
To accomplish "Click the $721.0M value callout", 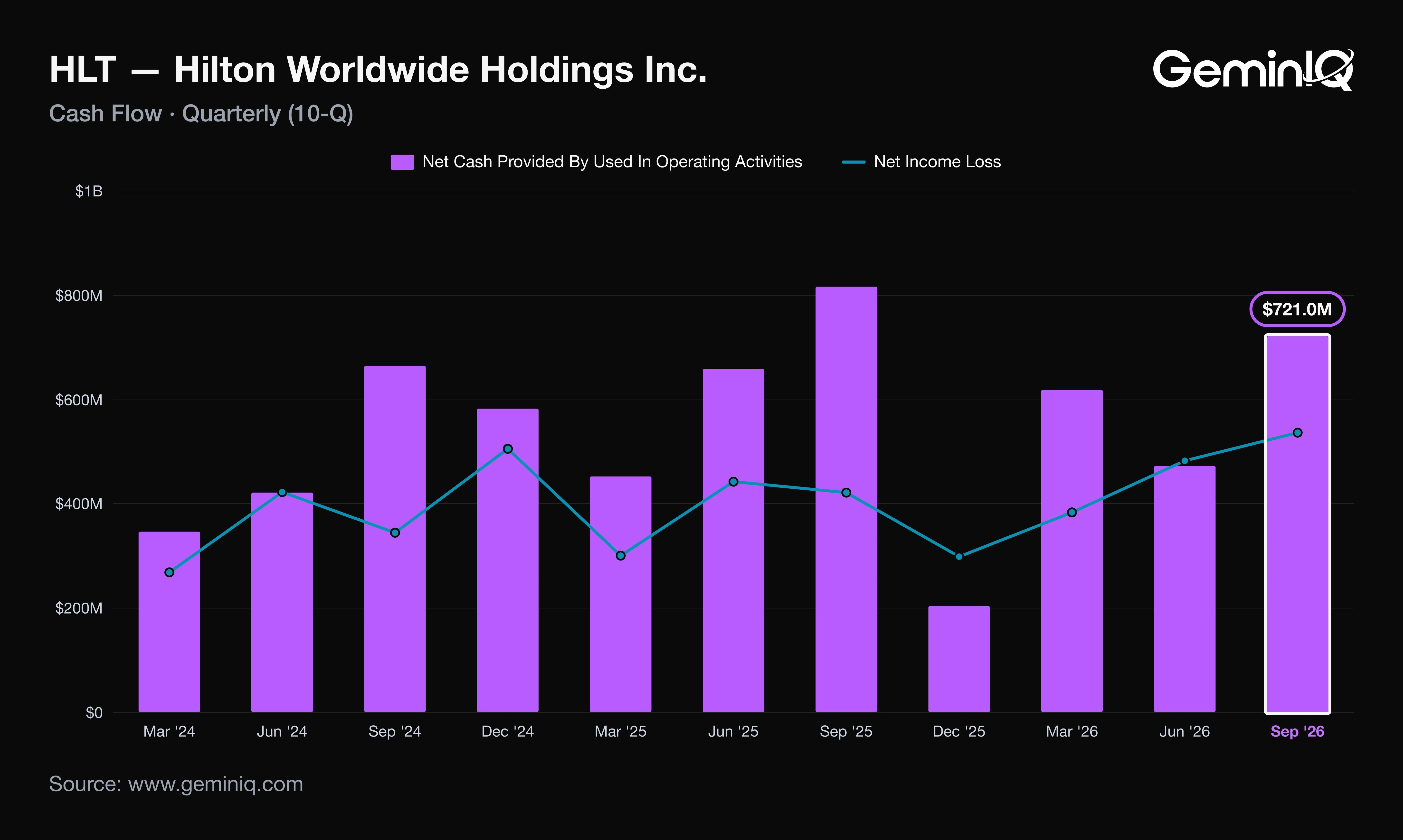I will coord(1297,309).
